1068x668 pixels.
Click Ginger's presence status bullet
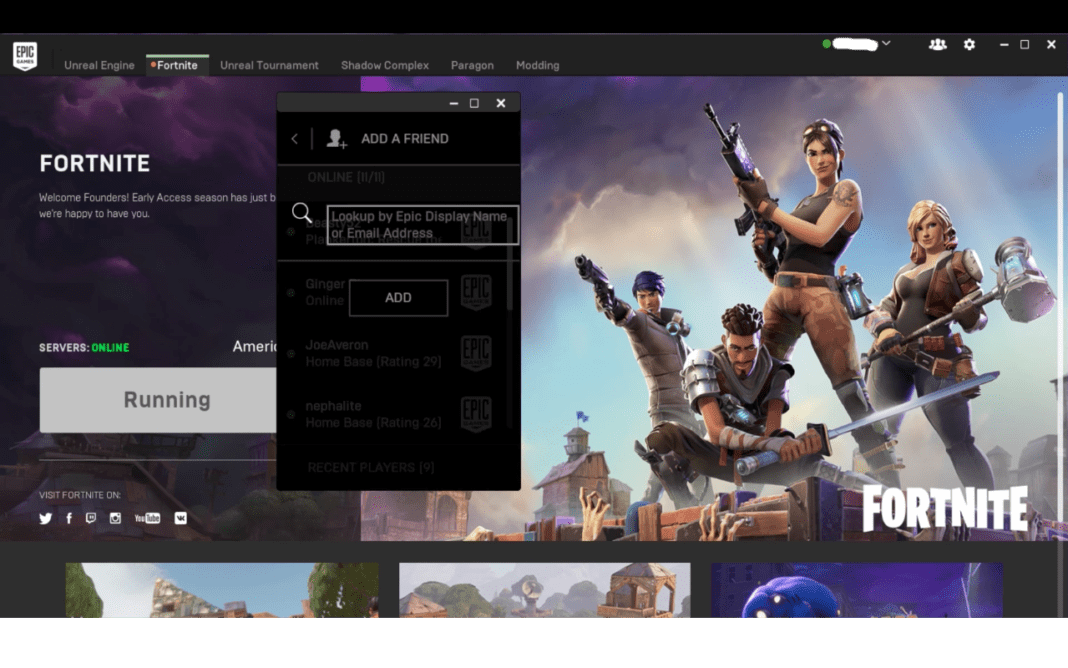pos(291,293)
